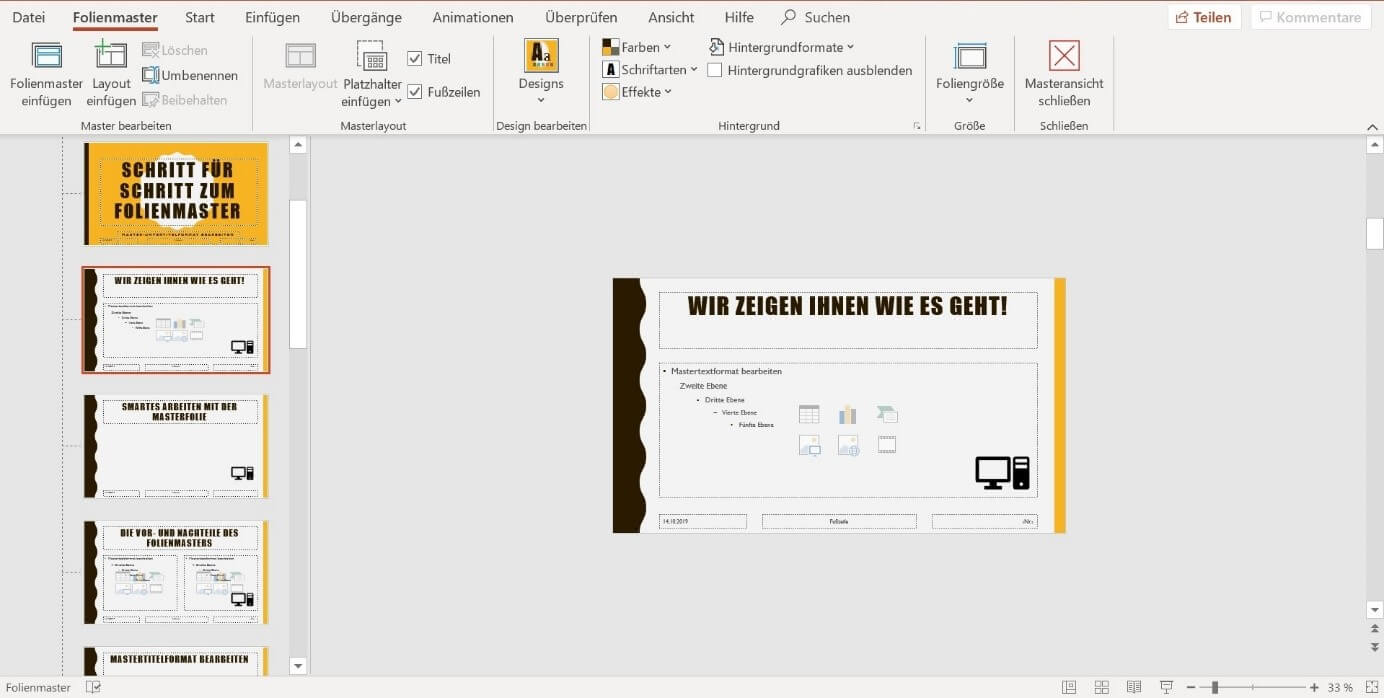
Task: Click Umbenennen in Master bearbeiten
Action: point(190,75)
